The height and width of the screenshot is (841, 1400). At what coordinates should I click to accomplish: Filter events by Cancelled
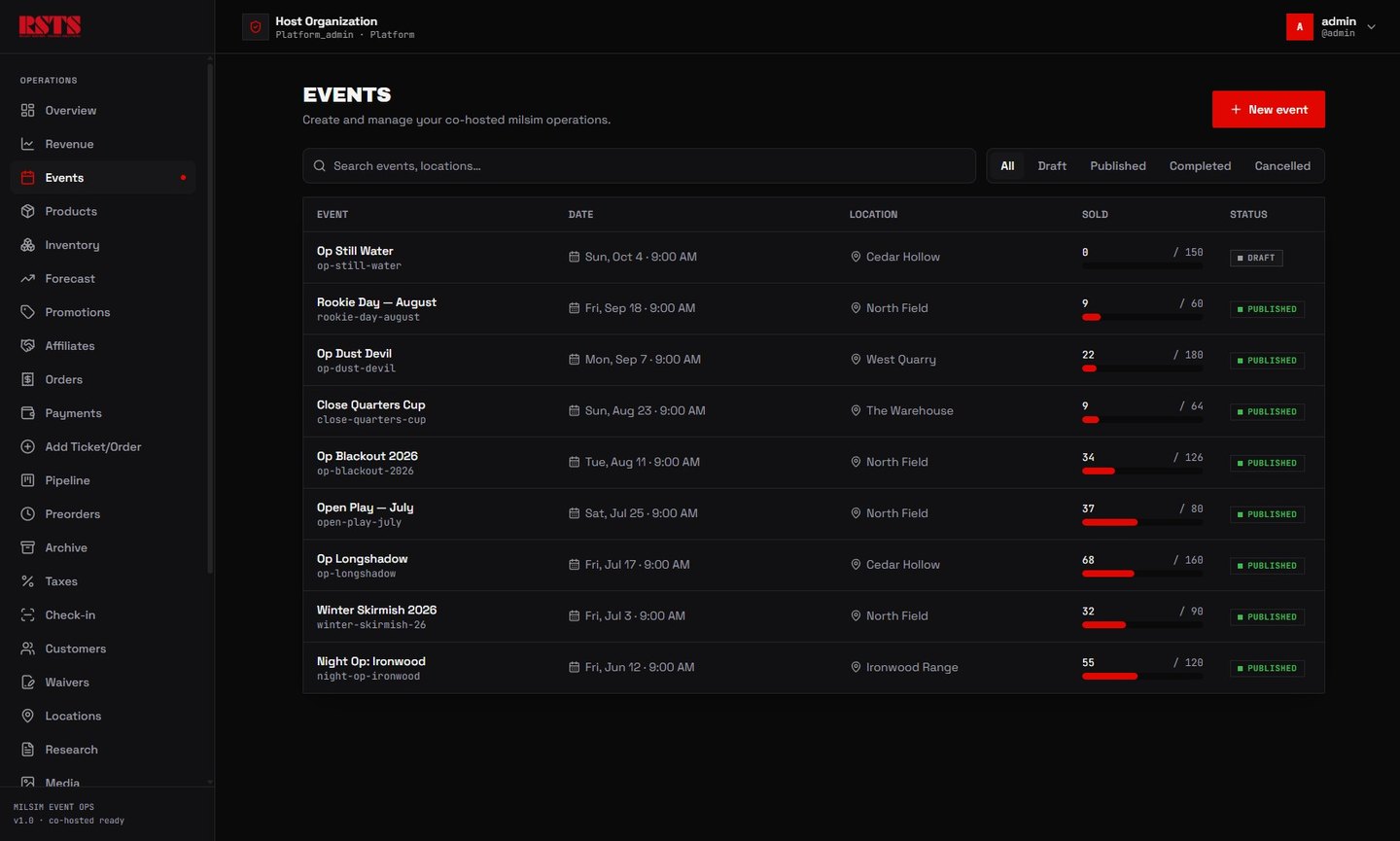point(1282,166)
